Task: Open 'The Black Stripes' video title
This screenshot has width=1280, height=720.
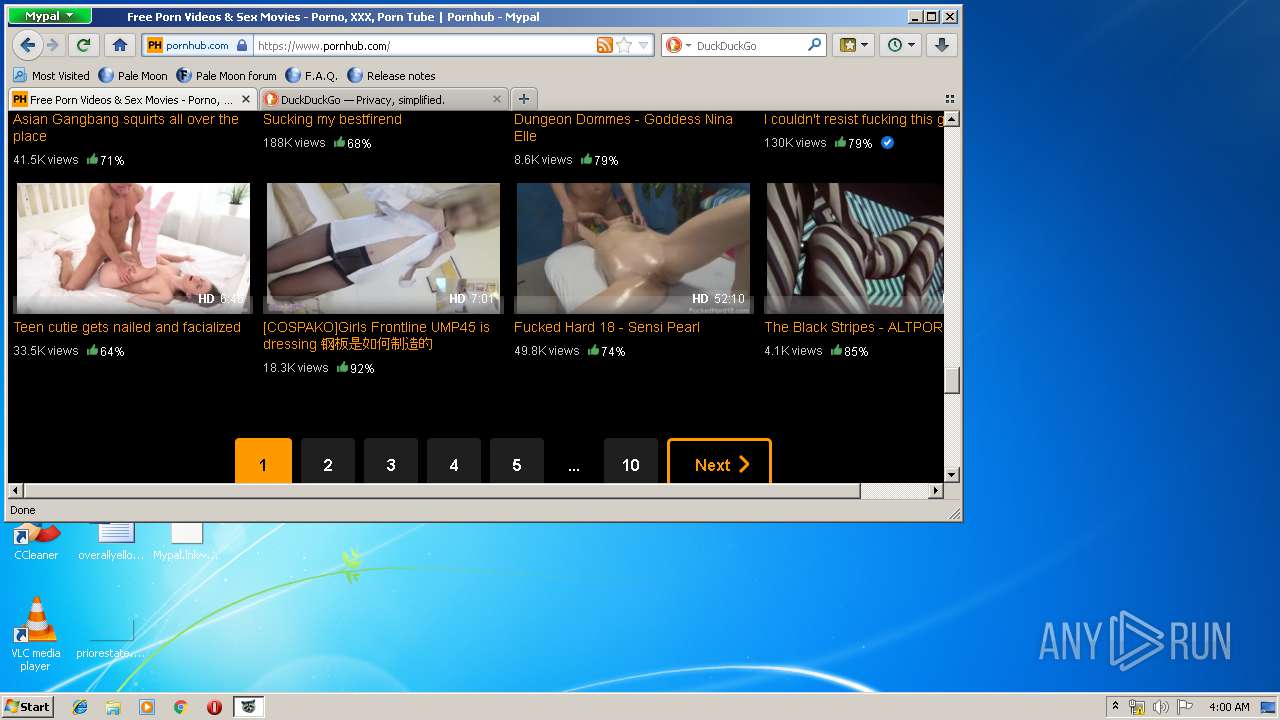Action: pos(853,327)
